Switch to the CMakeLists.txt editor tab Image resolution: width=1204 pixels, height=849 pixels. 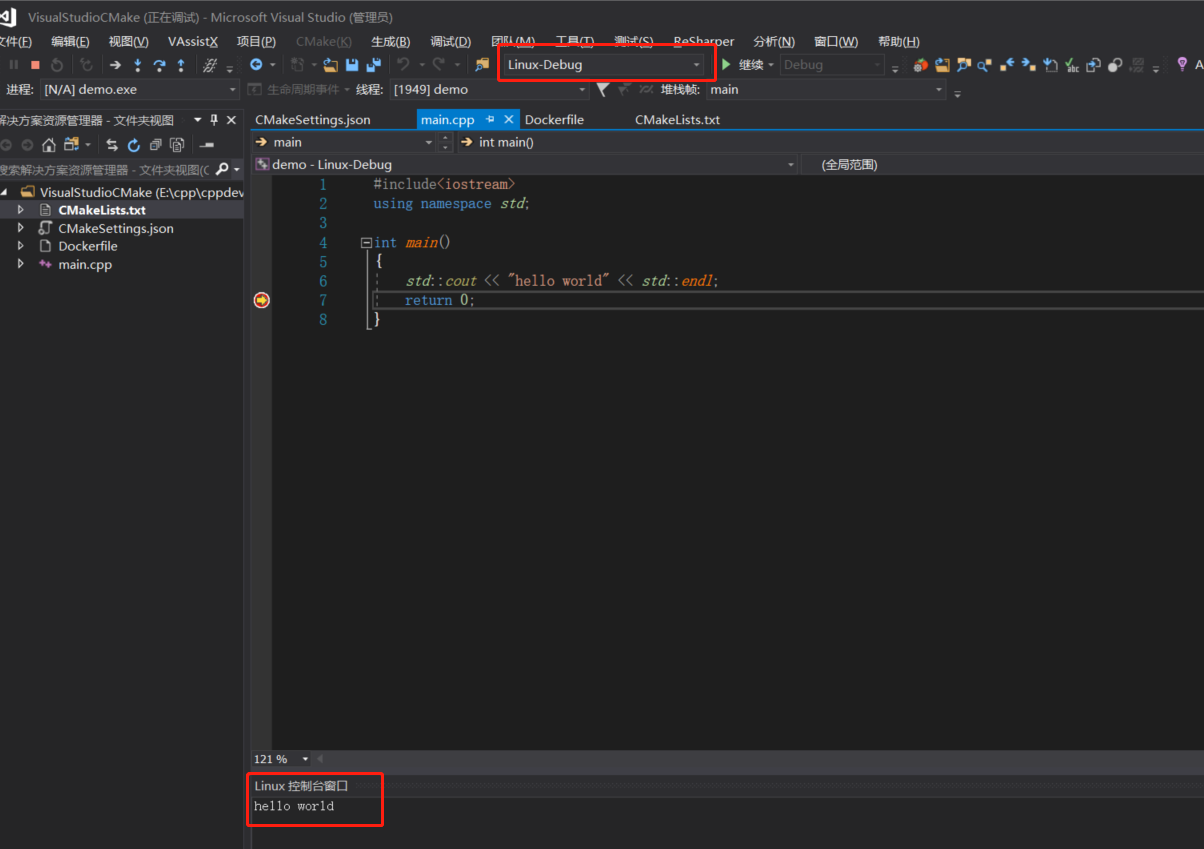click(677, 119)
